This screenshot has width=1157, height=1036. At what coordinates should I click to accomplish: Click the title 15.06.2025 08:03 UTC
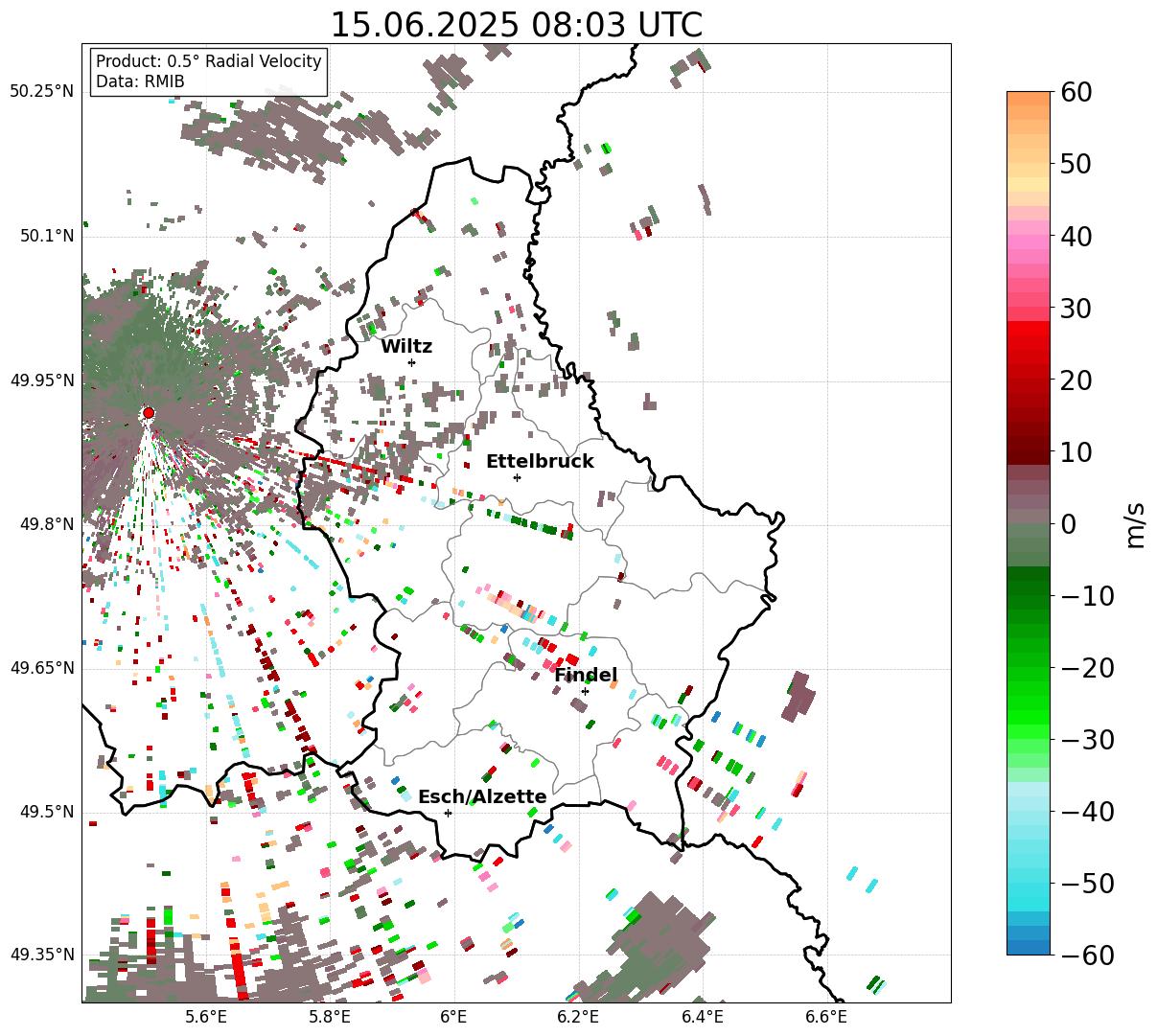tap(516, 24)
